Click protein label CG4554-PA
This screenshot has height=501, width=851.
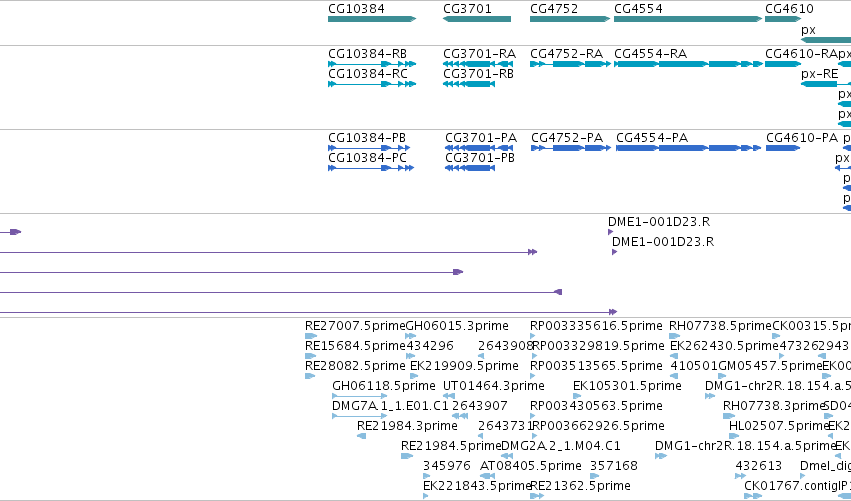pos(652,138)
